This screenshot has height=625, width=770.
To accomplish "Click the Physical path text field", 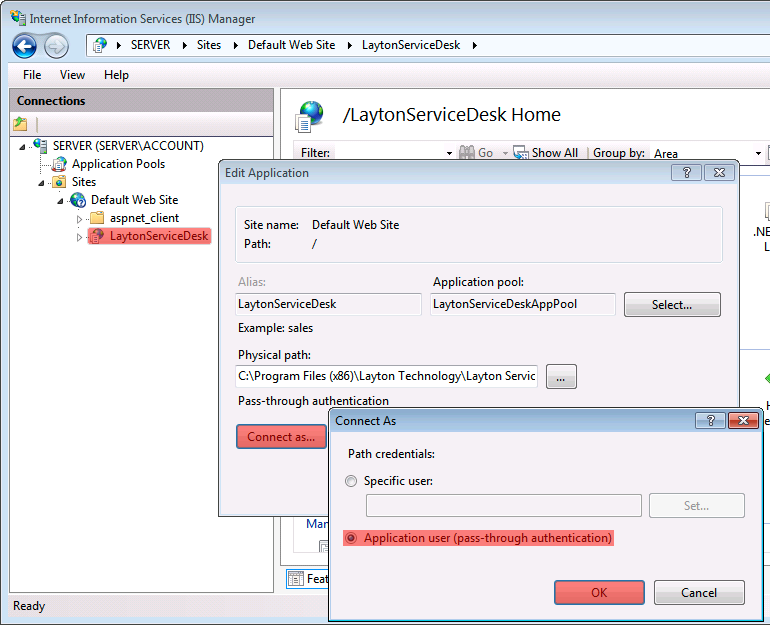I will tap(386, 376).
